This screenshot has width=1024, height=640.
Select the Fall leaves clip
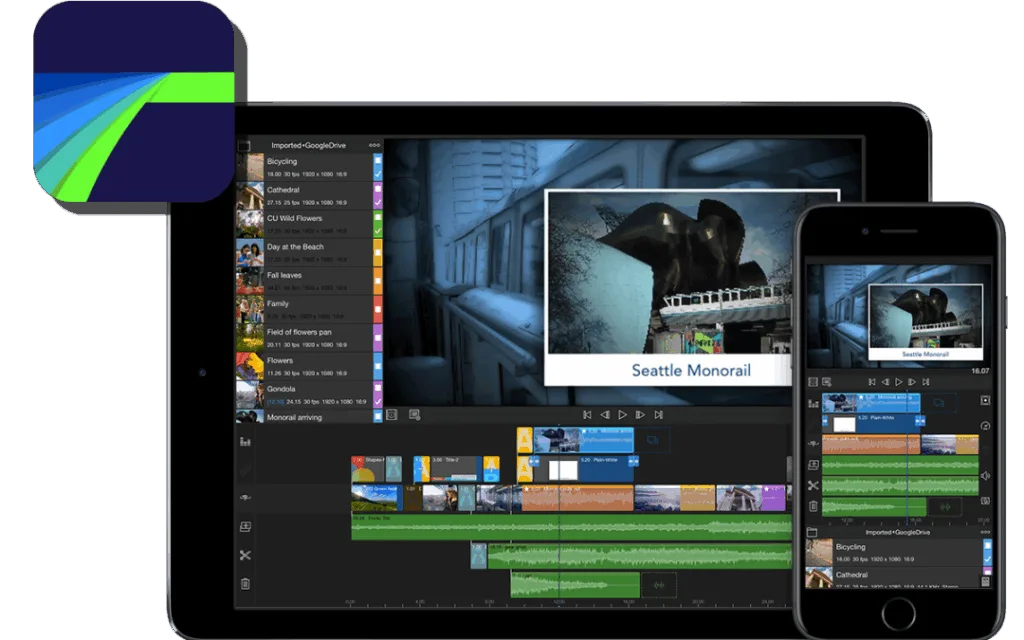click(x=309, y=281)
